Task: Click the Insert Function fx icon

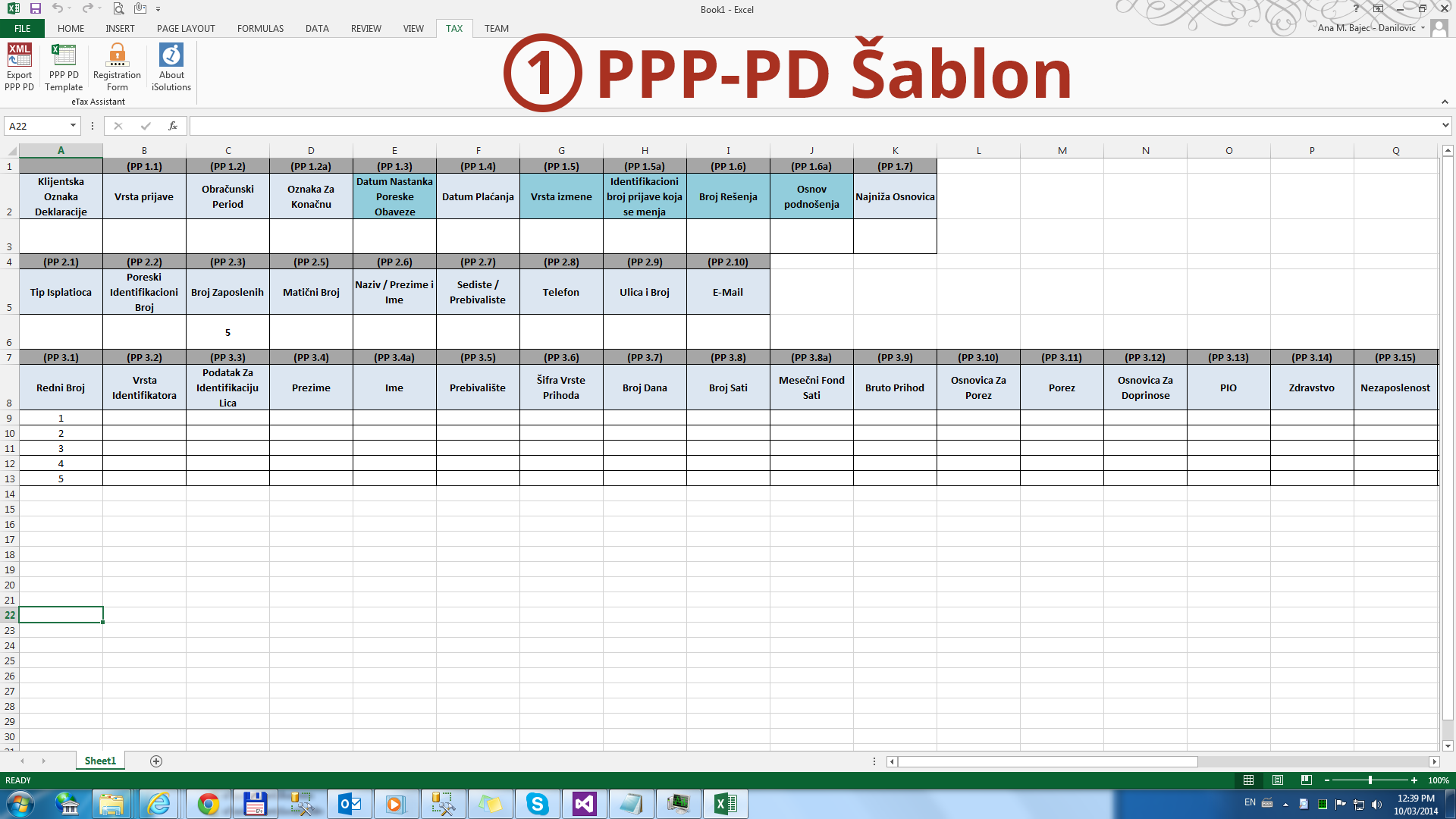Action: pos(173,126)
